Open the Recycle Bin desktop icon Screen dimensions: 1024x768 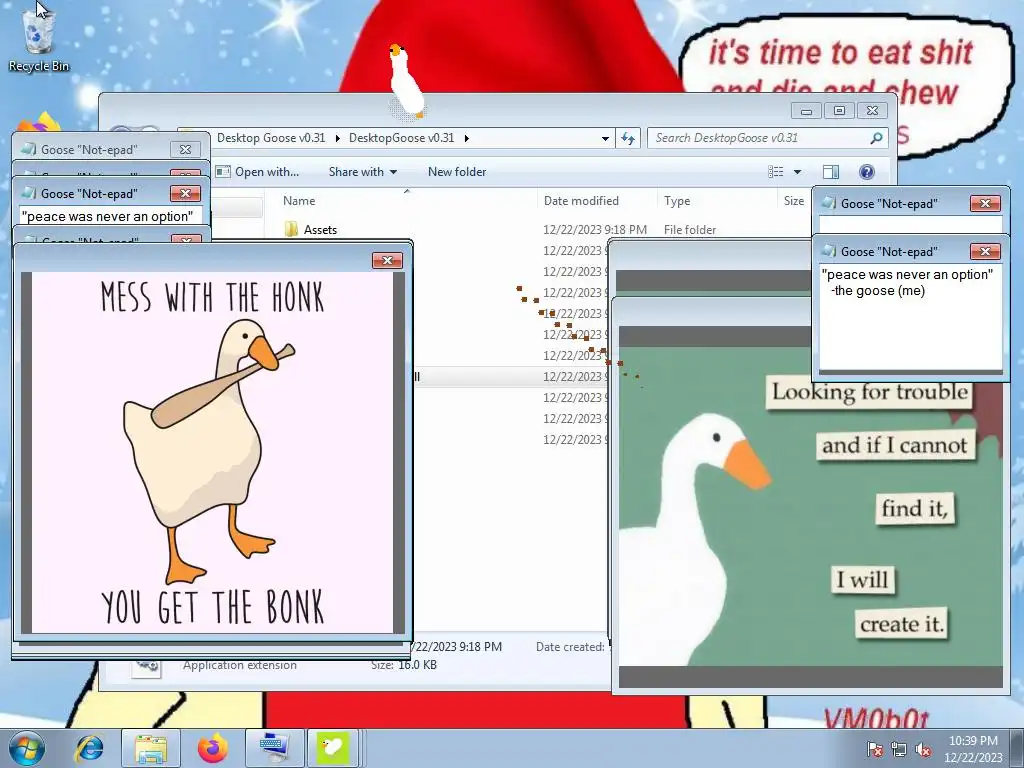tap(38, 40)
